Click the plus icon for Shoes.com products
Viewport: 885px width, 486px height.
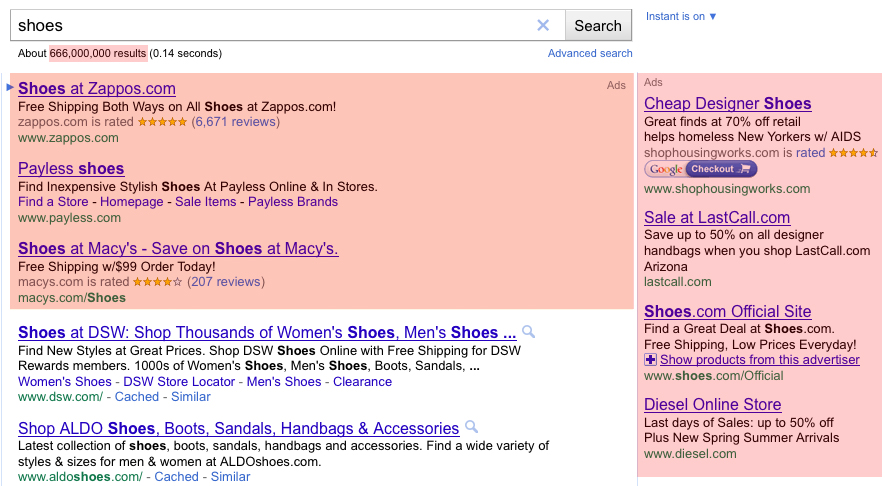[x=650, y=360]
